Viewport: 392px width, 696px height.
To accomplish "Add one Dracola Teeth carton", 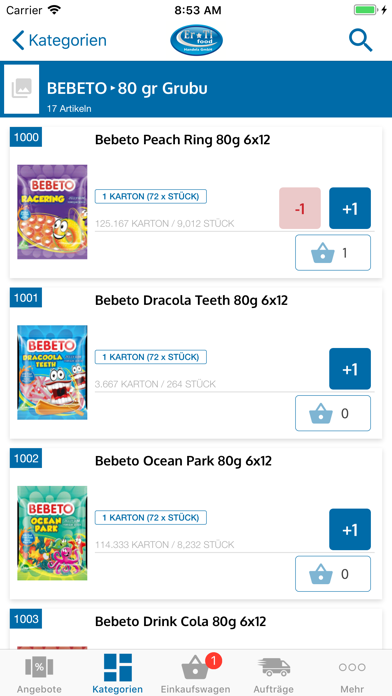I will (350, 369).
